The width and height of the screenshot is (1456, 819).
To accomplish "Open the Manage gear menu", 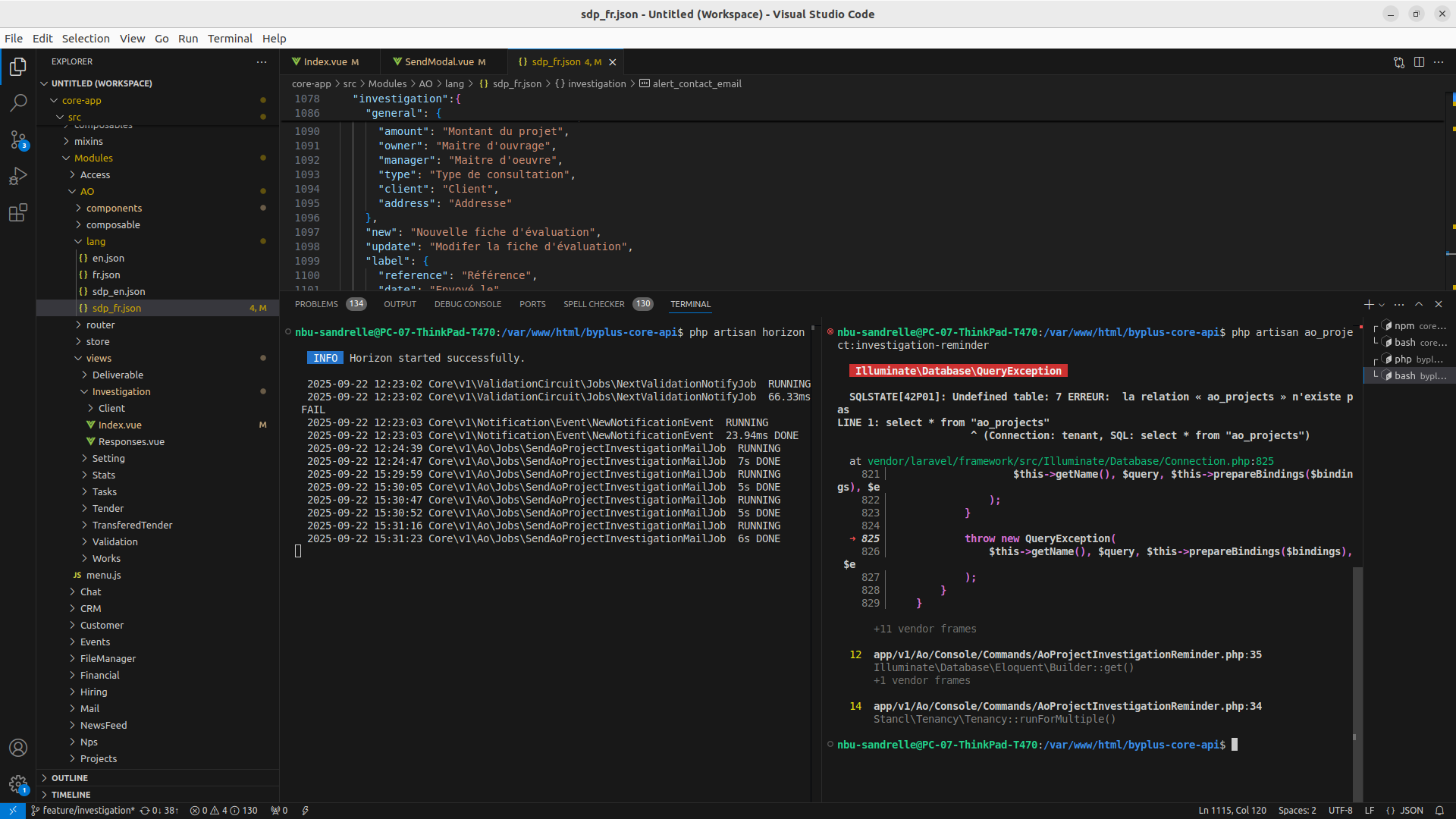I will click(x=18, y=784).
